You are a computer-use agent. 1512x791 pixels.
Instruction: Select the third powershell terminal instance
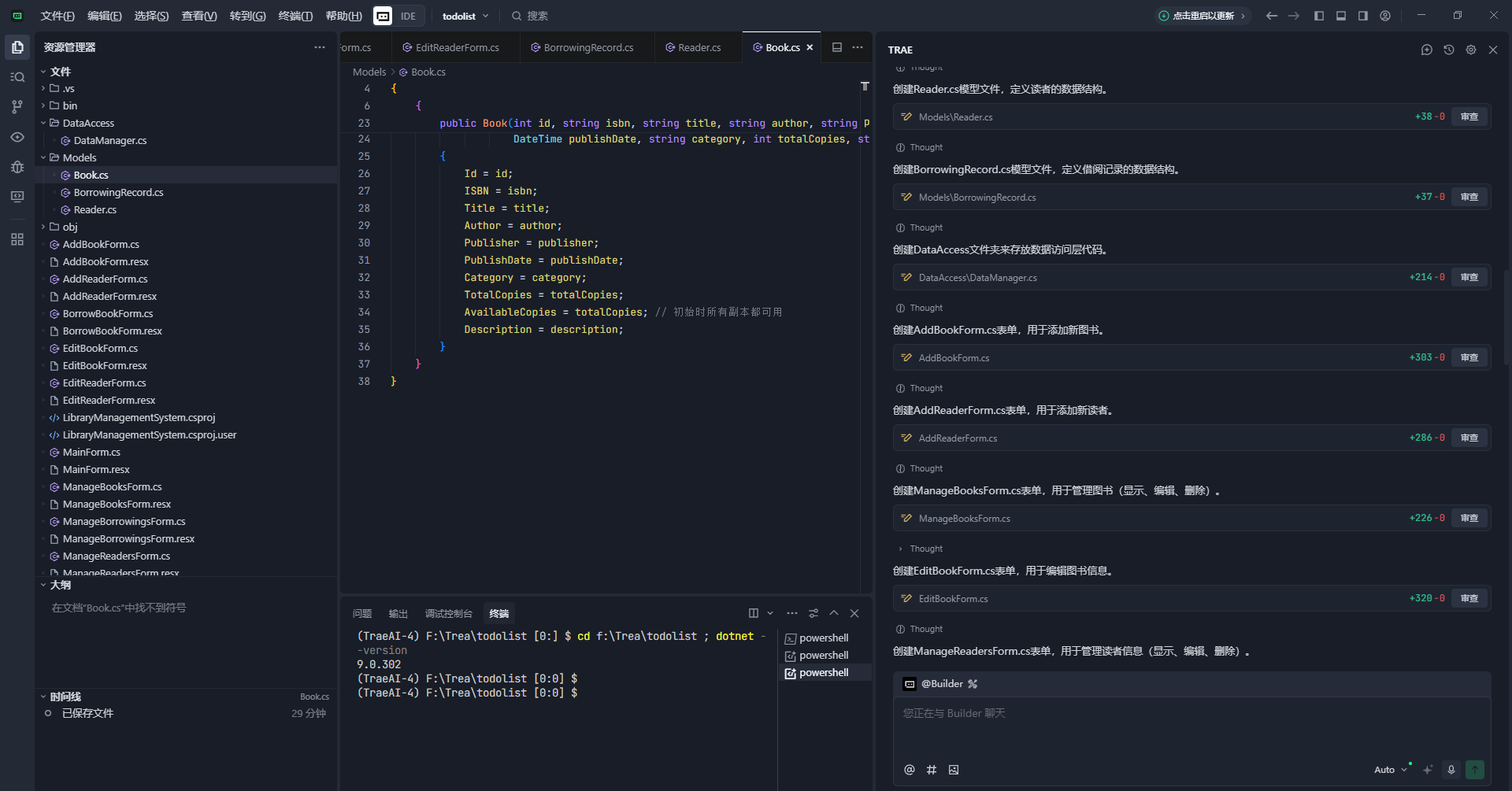(x=825, y=673)
